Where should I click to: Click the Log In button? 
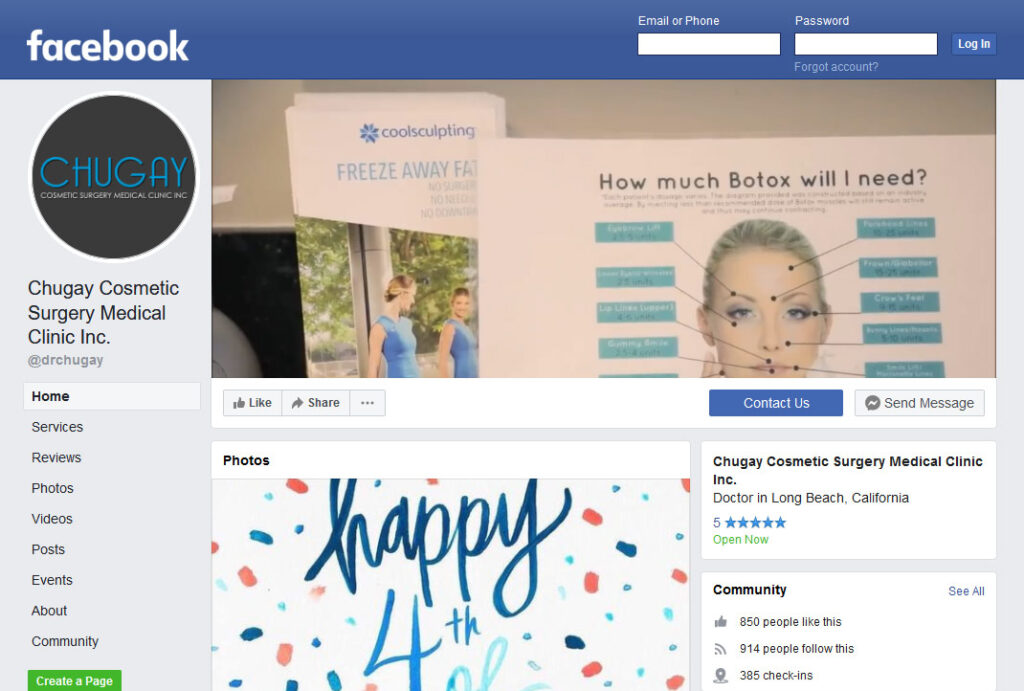coord(974,44)
